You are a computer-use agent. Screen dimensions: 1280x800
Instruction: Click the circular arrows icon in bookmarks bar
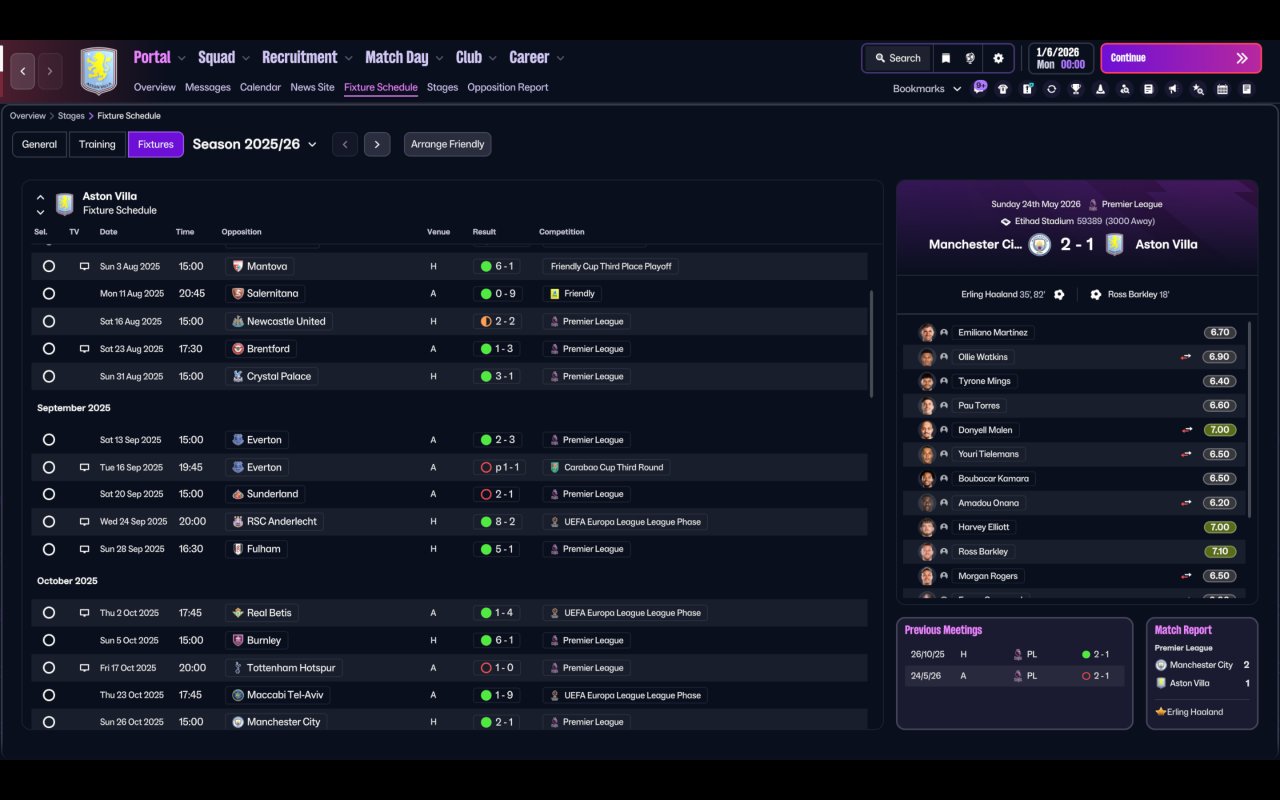(x=1051, y=89)
